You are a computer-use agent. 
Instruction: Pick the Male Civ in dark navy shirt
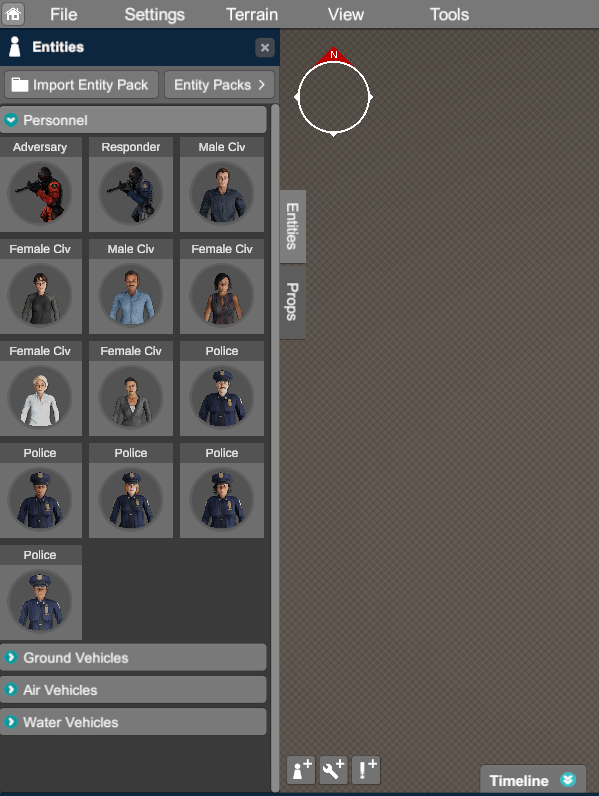click(222, 184)
